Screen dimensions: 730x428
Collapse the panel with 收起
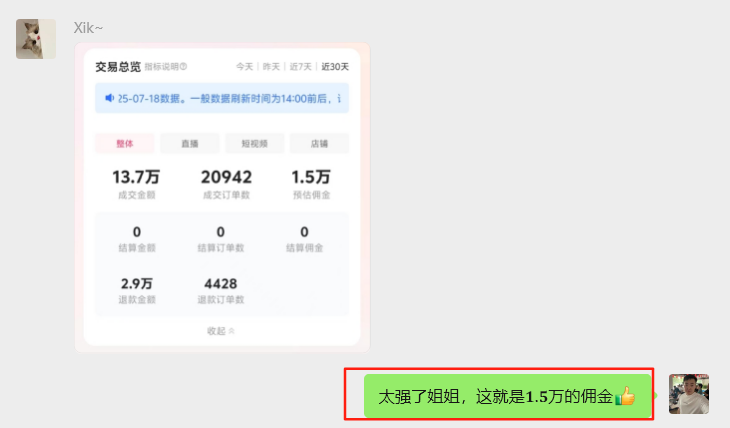tap(221, 331)
